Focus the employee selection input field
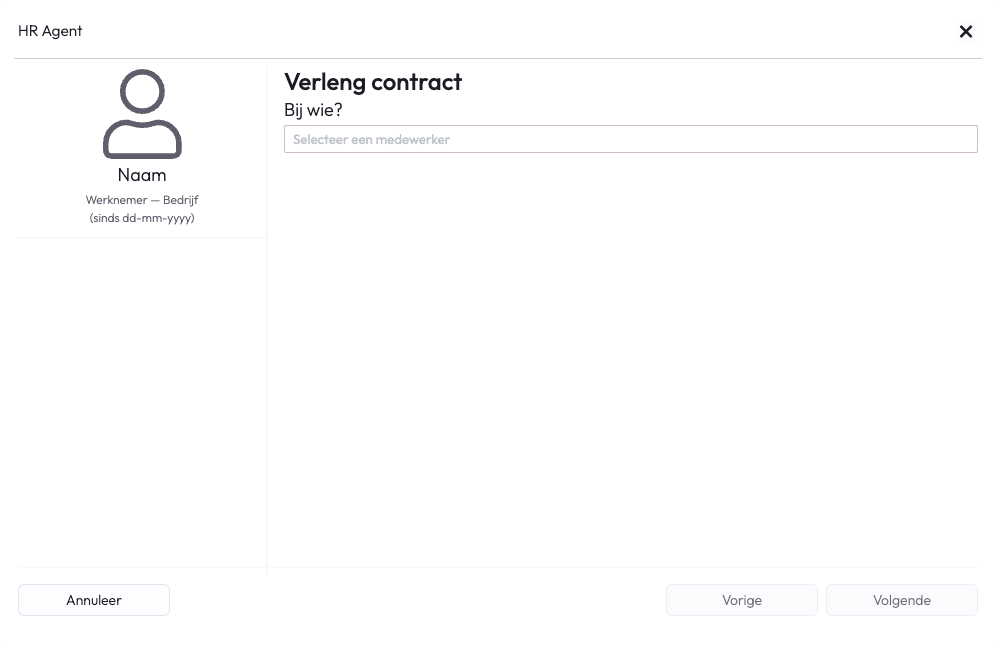 point(630,139)
